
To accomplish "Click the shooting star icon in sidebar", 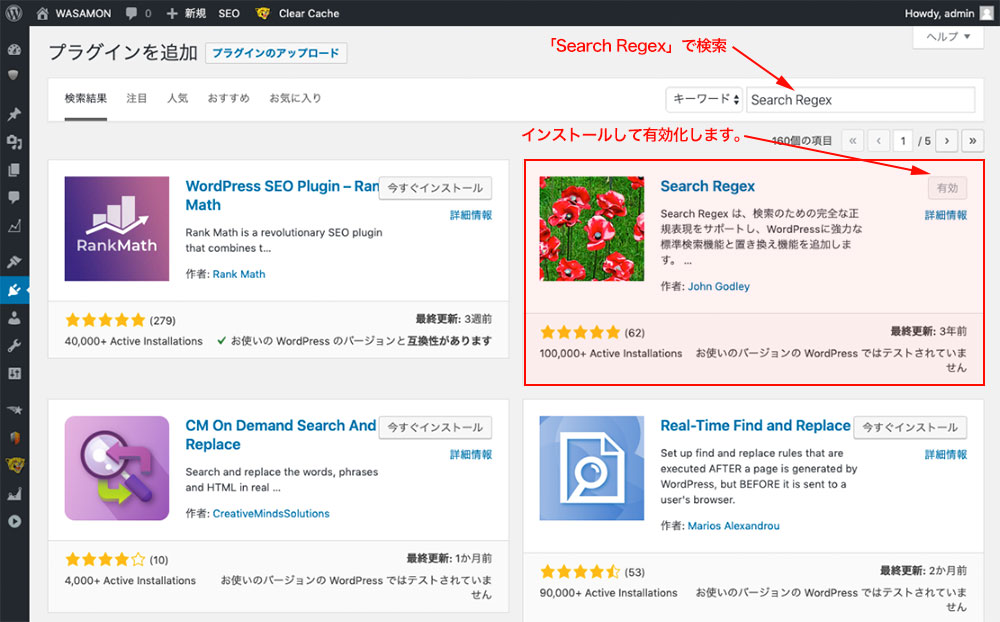I will pyautogui.click(x=14, y=410).
